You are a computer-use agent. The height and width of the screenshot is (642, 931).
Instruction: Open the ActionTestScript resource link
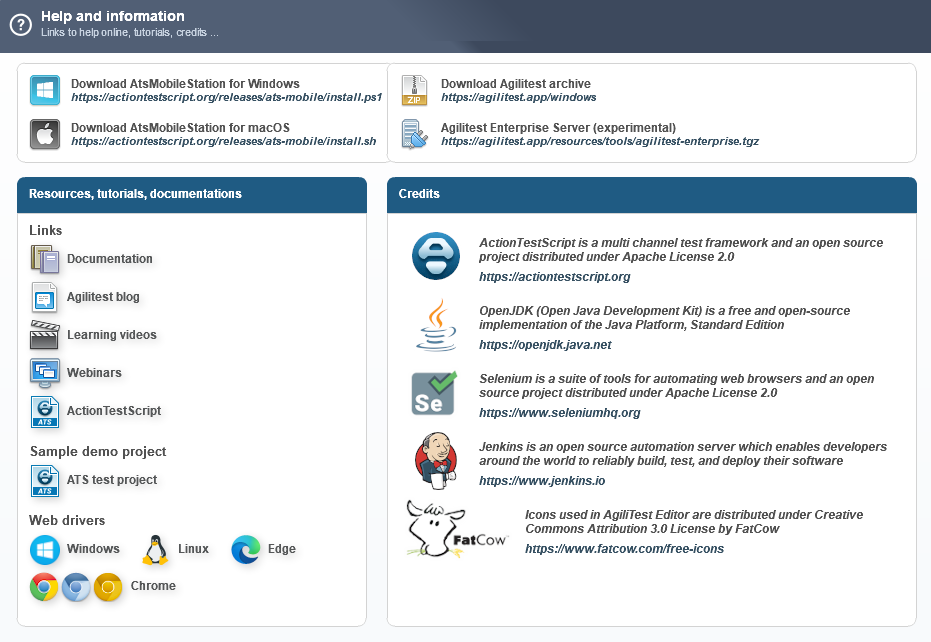click(x=114, y=411)
